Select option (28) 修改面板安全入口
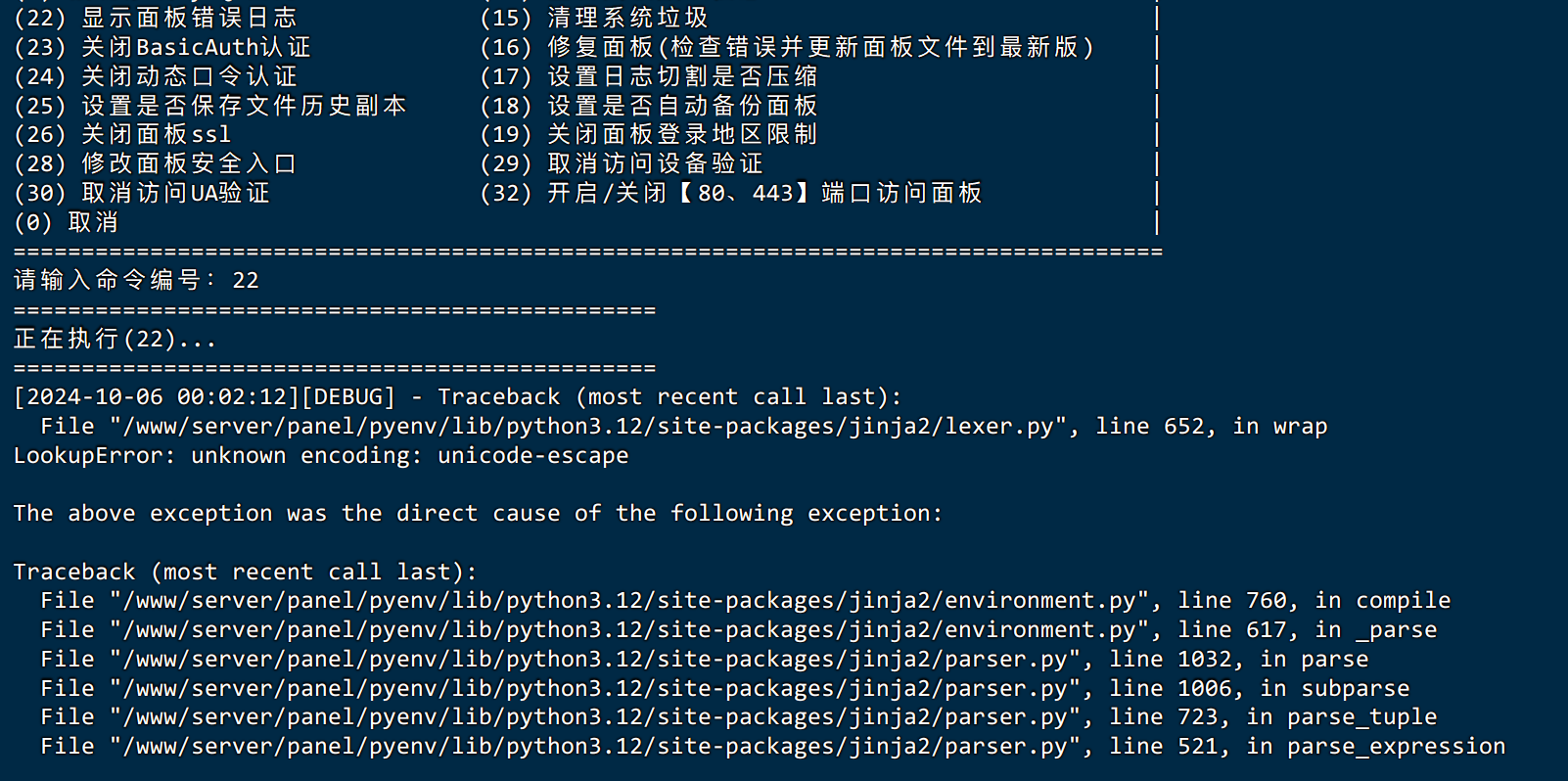This screenshot has width=1568, height=781. pos(156,163)
